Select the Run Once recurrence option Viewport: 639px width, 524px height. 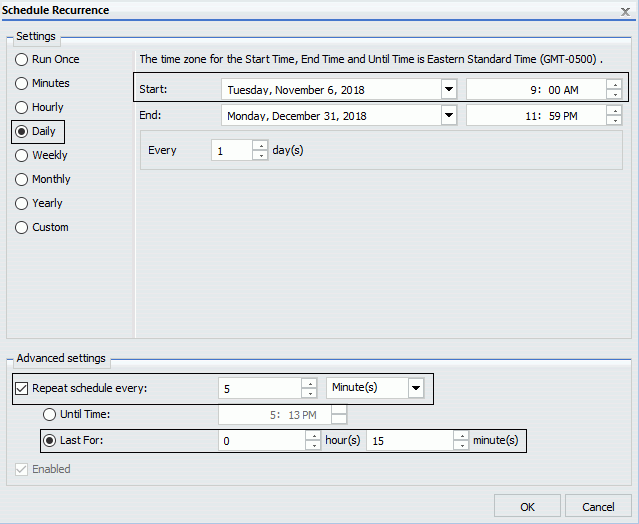coord(47,59)
